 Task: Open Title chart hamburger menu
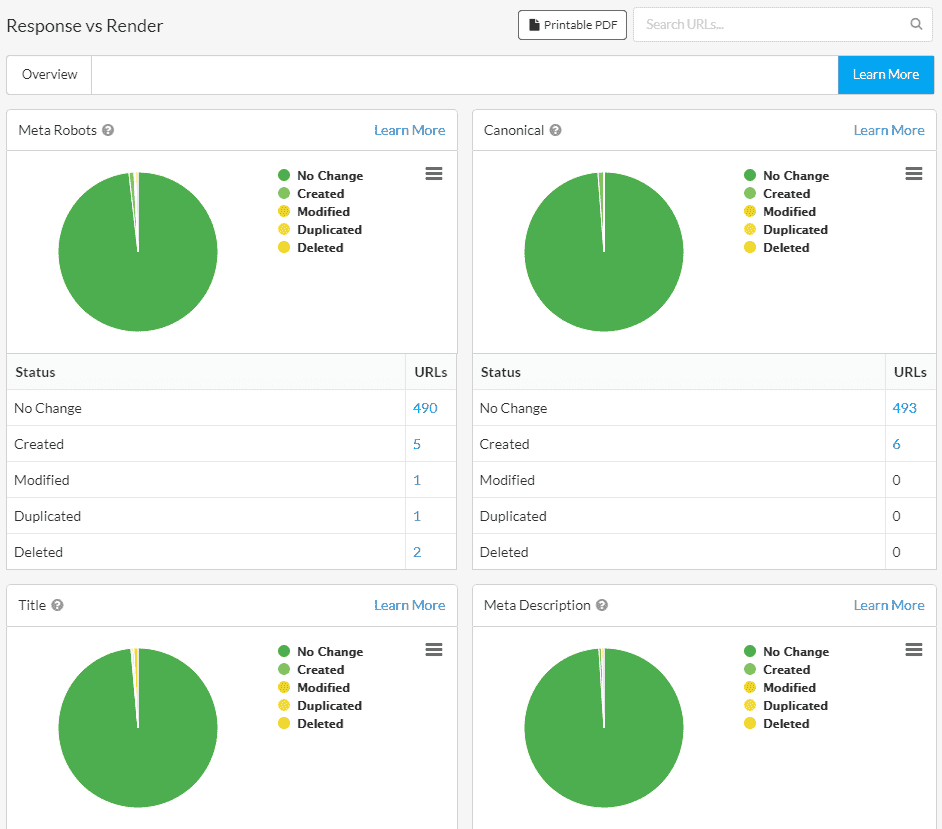[434, 650]
